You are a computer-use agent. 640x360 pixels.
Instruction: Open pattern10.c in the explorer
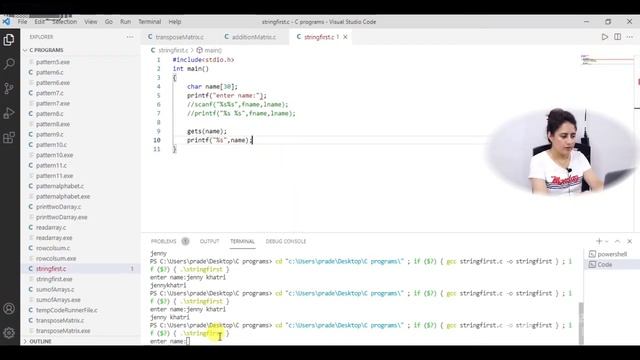[x=51, y=144]
